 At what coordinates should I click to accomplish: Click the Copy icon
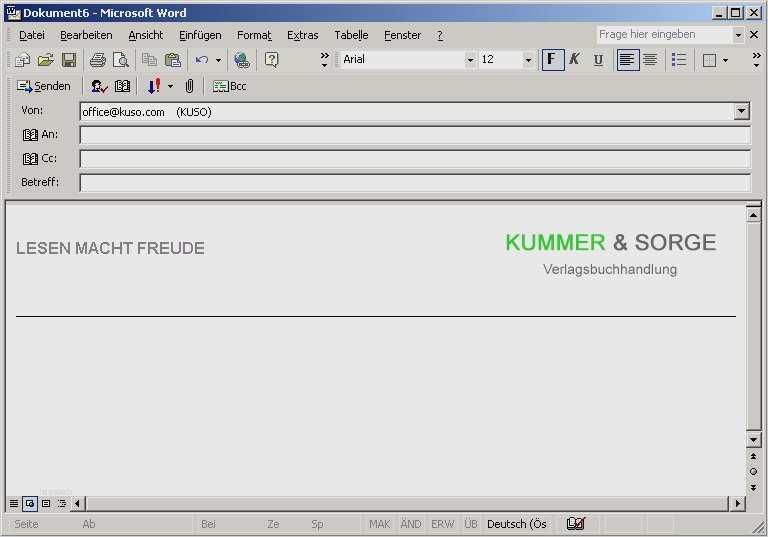(149, 60)
